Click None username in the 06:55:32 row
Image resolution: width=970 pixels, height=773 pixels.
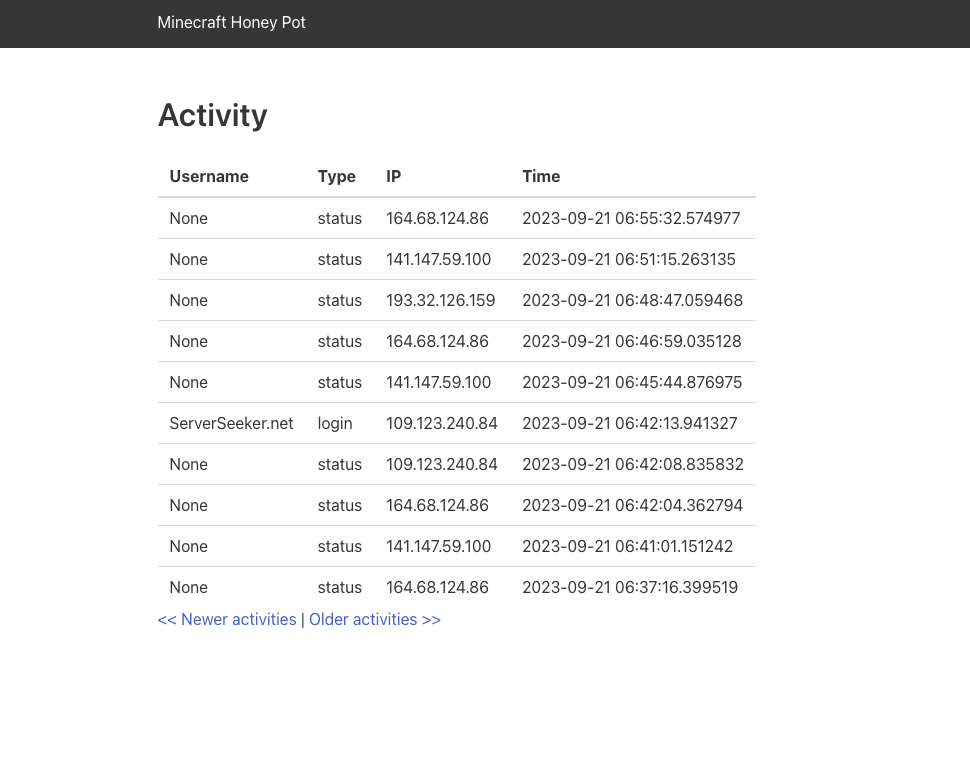pyautogui.click(x=189, y=218)
